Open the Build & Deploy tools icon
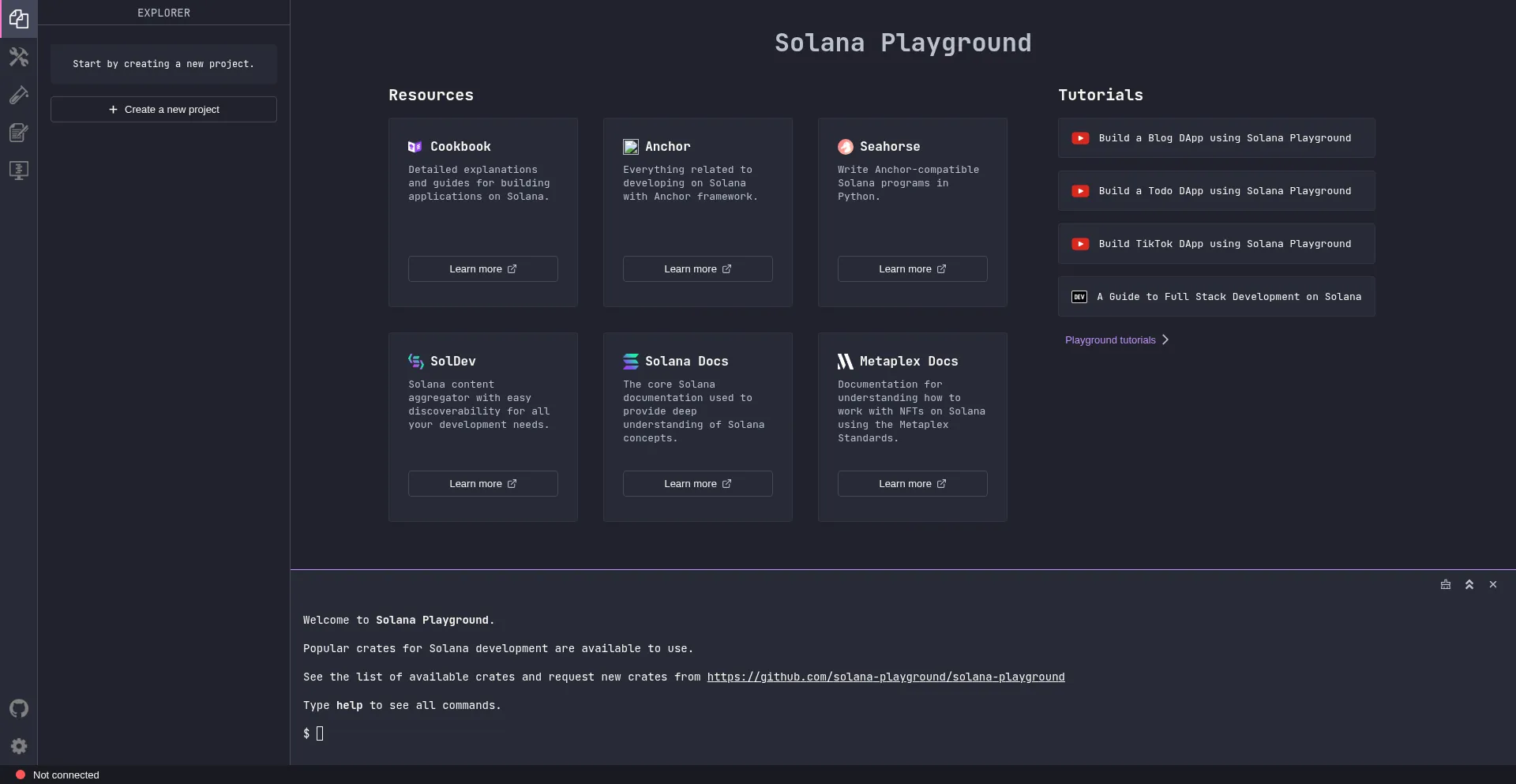Image resolution: width=1516 pixels, height=784 pixels. coord(19,57)
